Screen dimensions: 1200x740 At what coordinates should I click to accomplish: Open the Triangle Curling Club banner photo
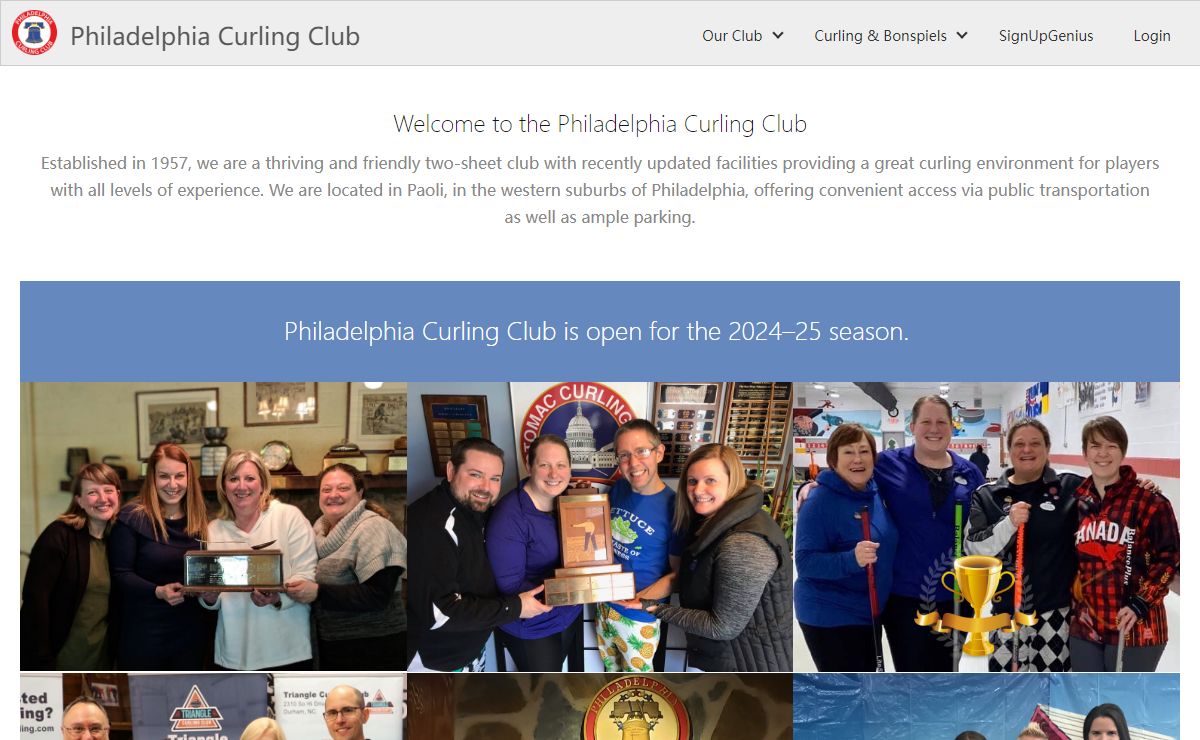213,706
